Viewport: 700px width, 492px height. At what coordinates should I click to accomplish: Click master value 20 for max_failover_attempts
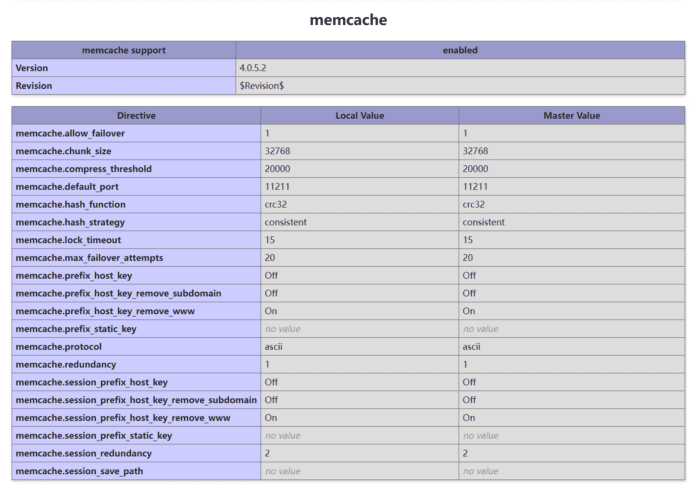(467, 258)
